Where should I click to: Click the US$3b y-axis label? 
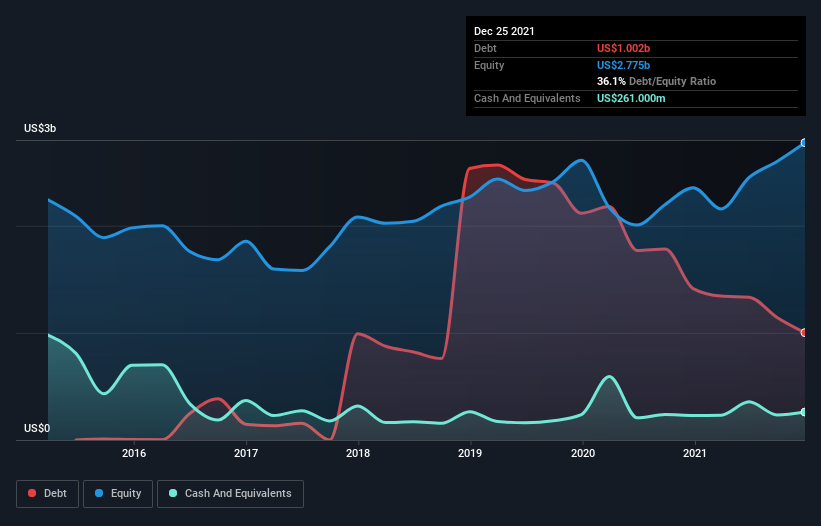(x=40, y=129)
